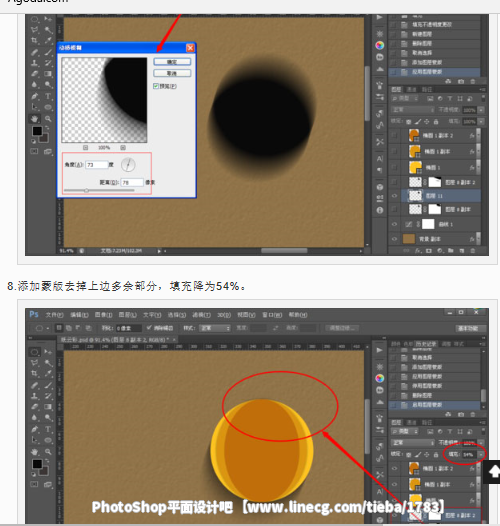Click the 调整边缘 refine edge button
This screenshot has height=526, width=500.
pos(342,328)
